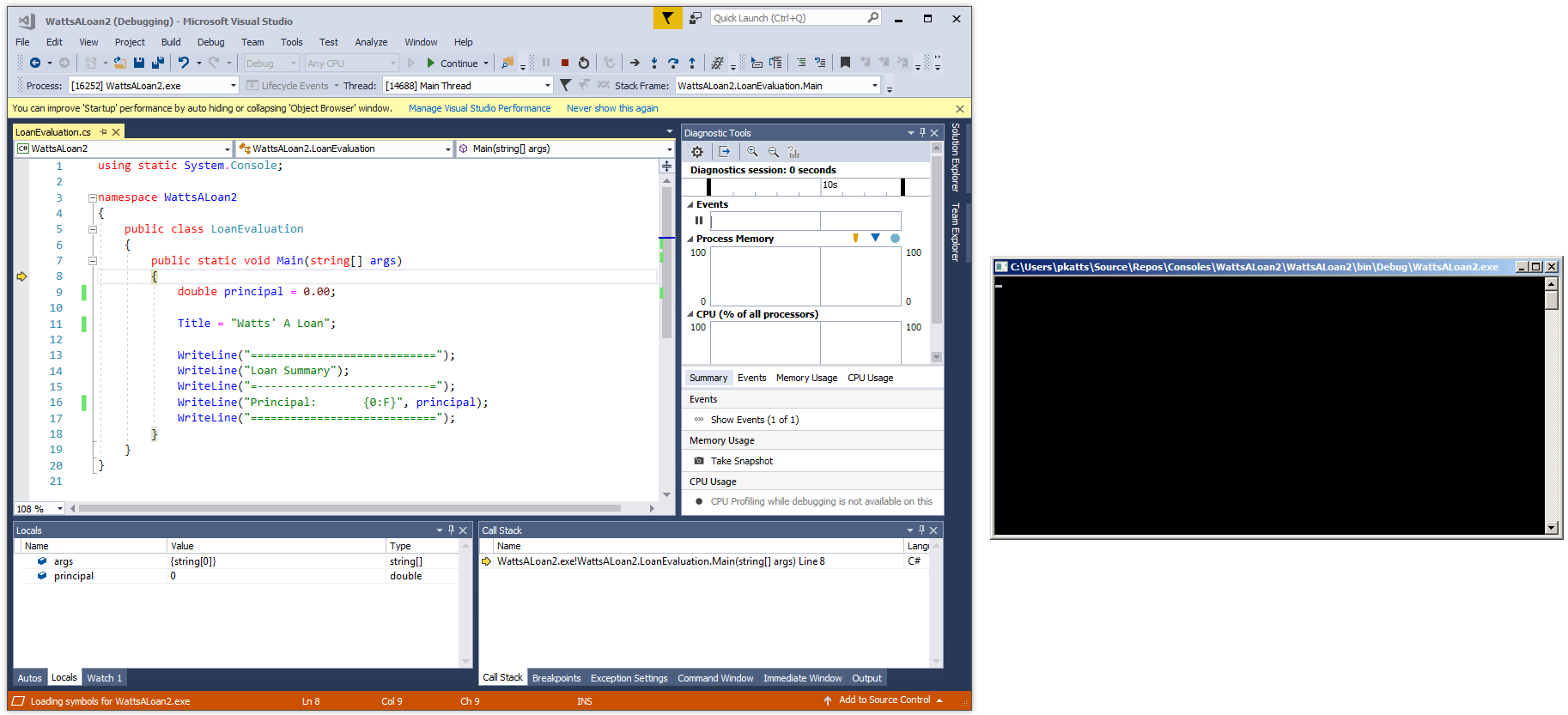The height and width of the screenshot is (715, 1568).
Task: Click the Undo icon
Action: 183,63
